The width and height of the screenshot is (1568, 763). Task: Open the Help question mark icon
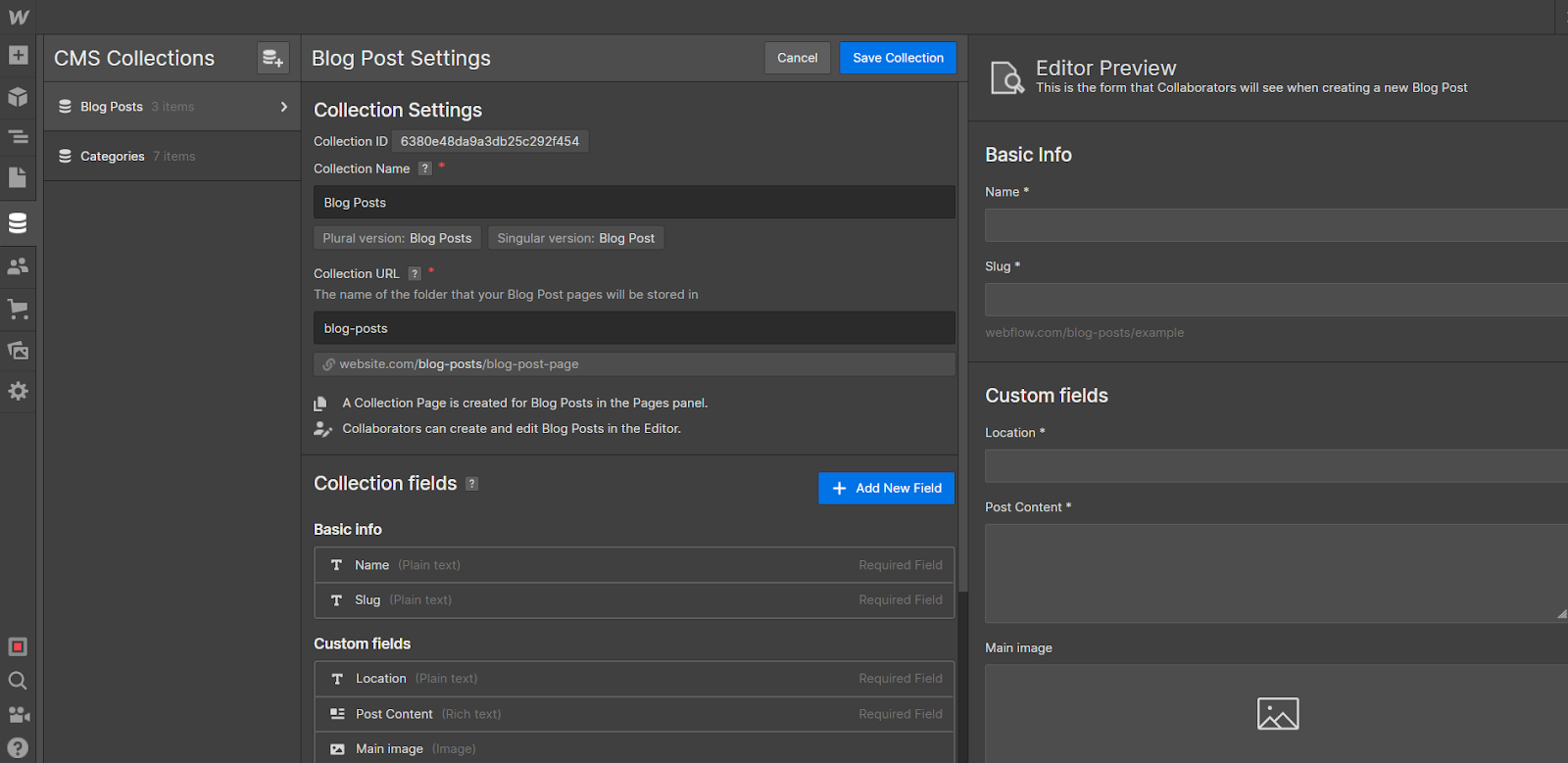[x=18, y=747]
